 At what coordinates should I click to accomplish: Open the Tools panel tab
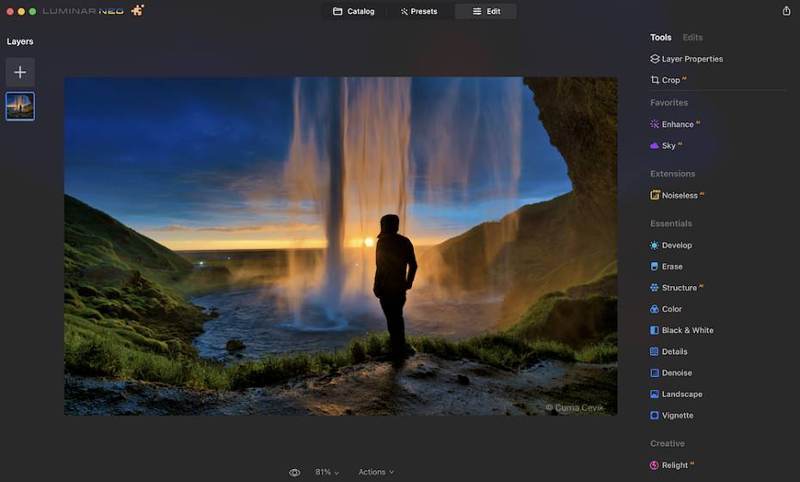click(x=661, y=37)
